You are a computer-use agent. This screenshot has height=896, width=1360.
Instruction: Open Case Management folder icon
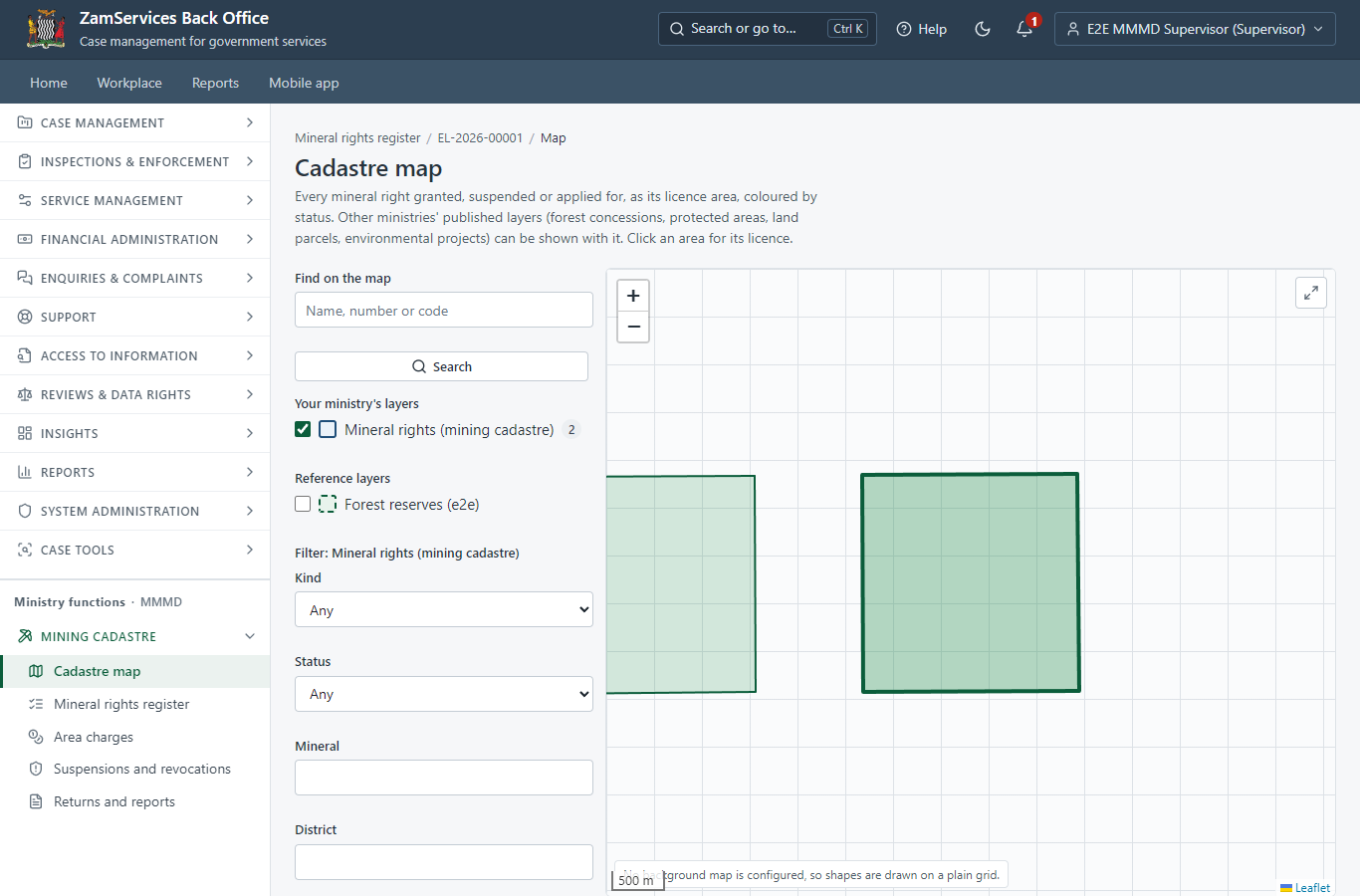(25, 122)
